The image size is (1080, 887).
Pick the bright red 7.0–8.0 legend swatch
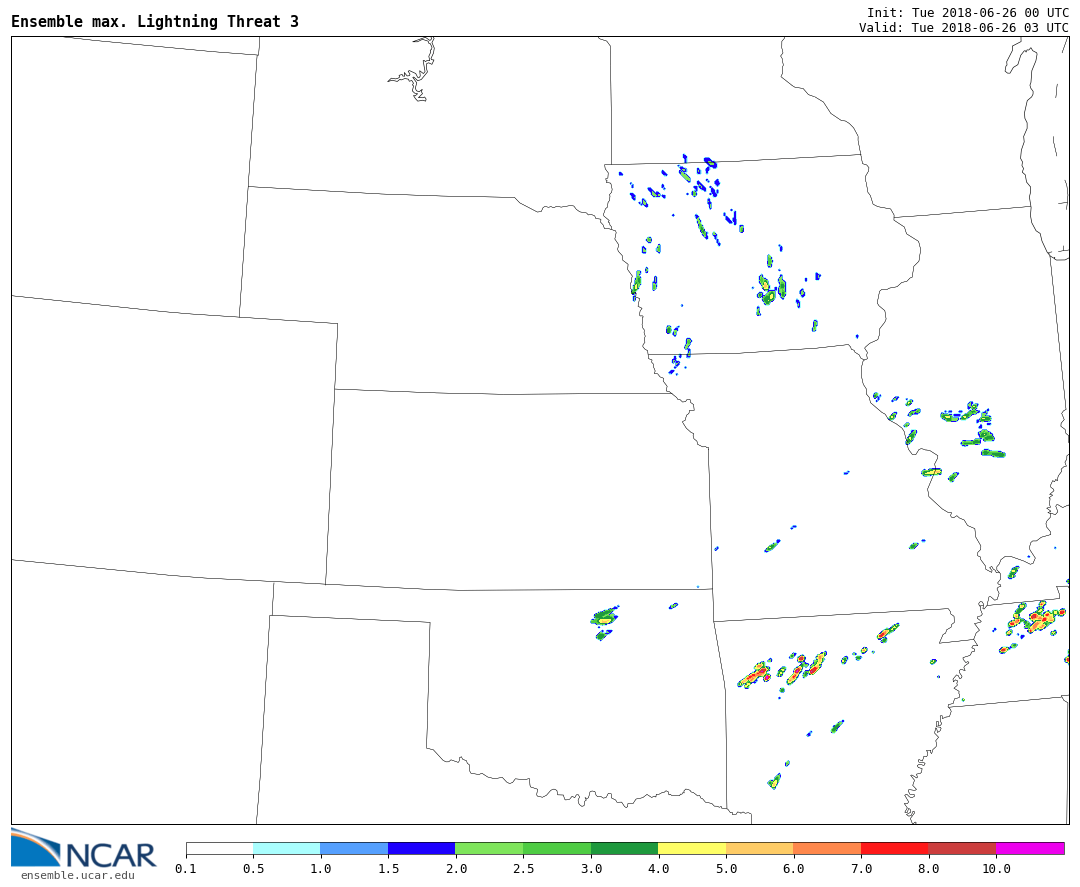point(894,848)
